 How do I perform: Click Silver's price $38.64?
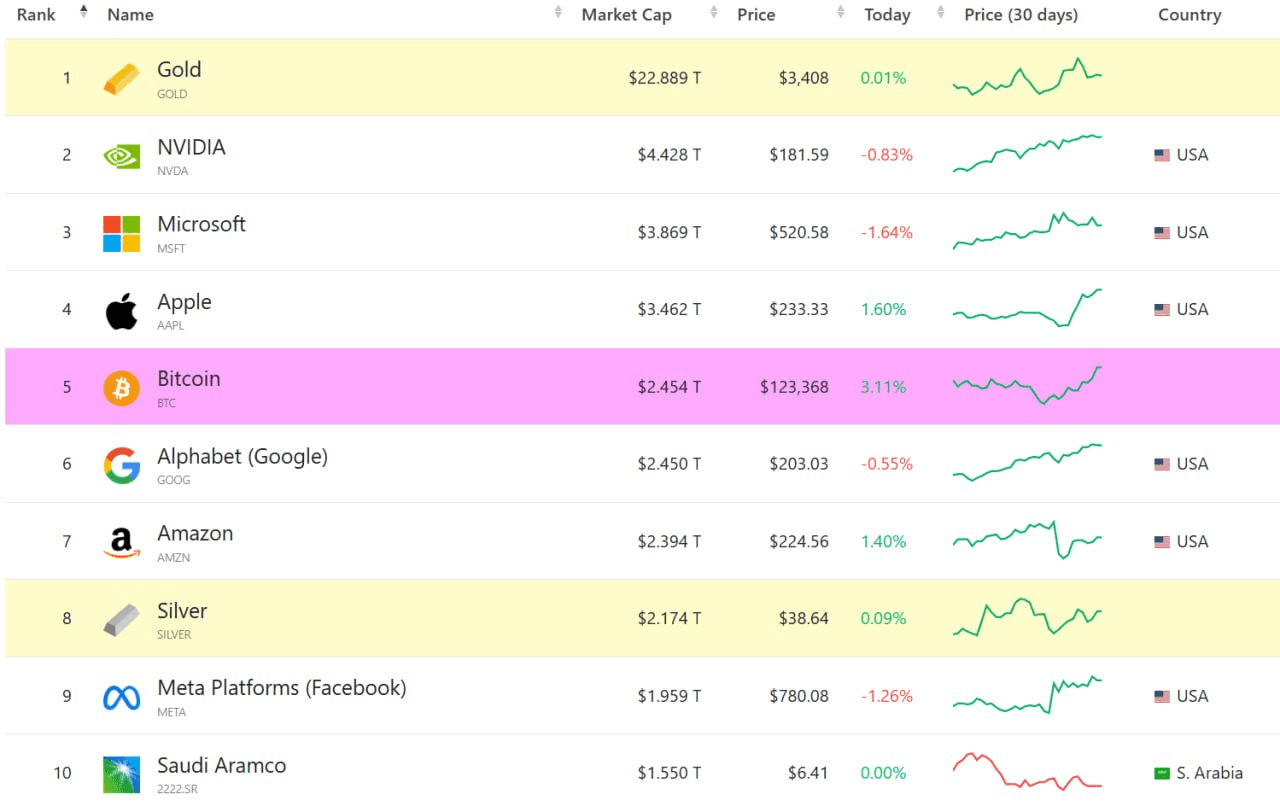click(804, 619)
